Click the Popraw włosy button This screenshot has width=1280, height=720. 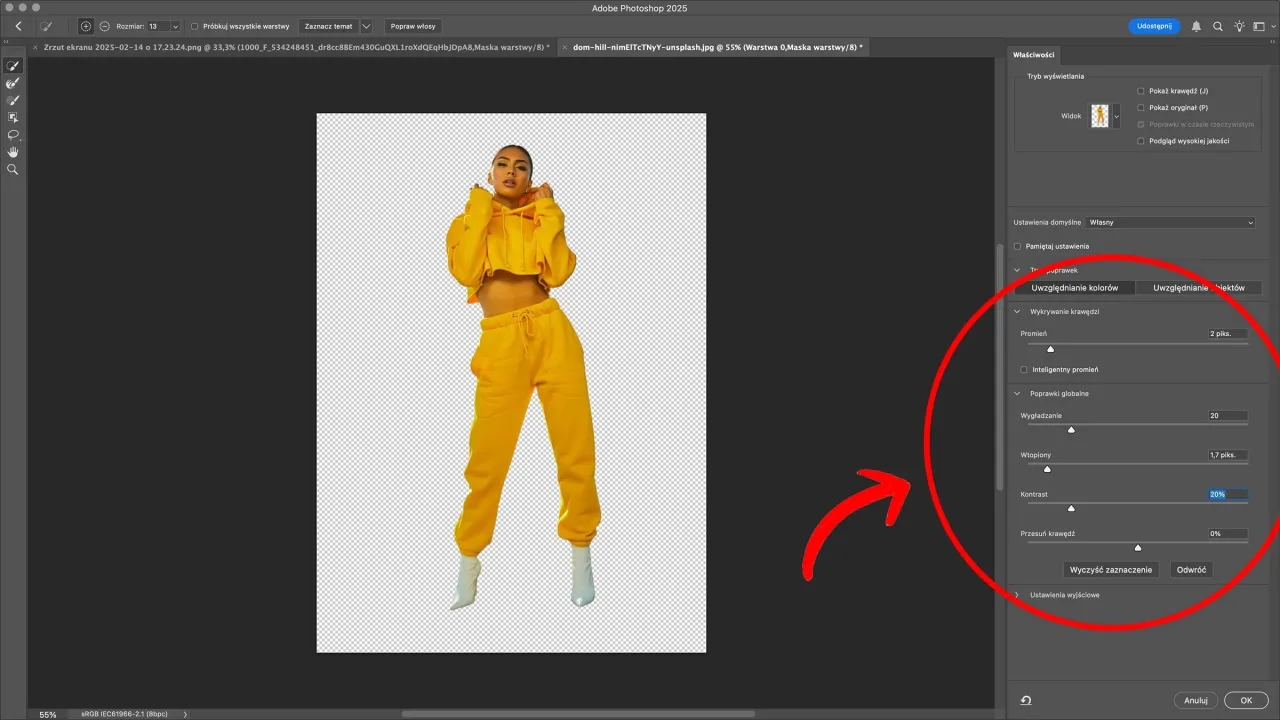pos(413,26)
